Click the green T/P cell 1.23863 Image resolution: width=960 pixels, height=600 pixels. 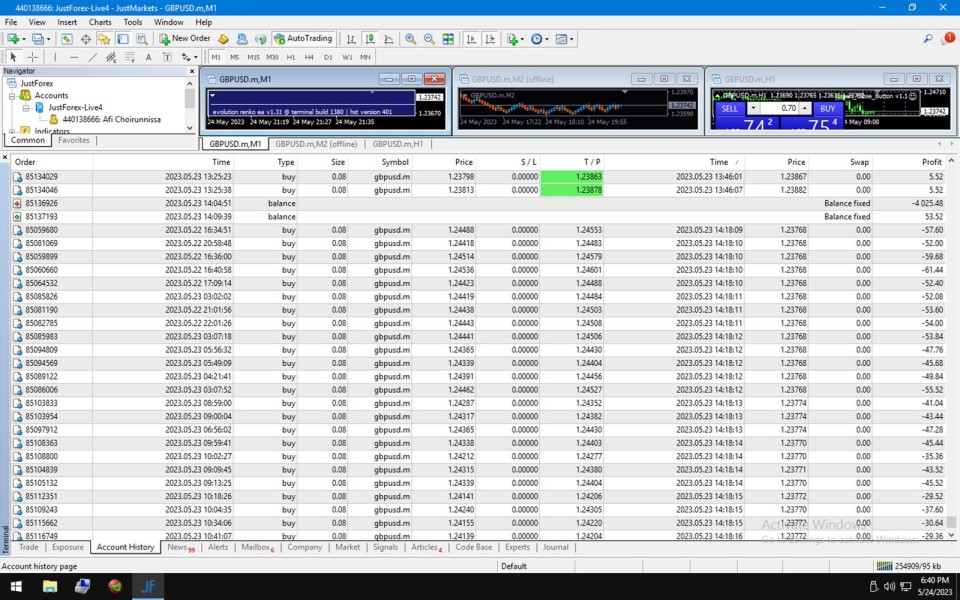pyautogui.click(x=571, y=176)
